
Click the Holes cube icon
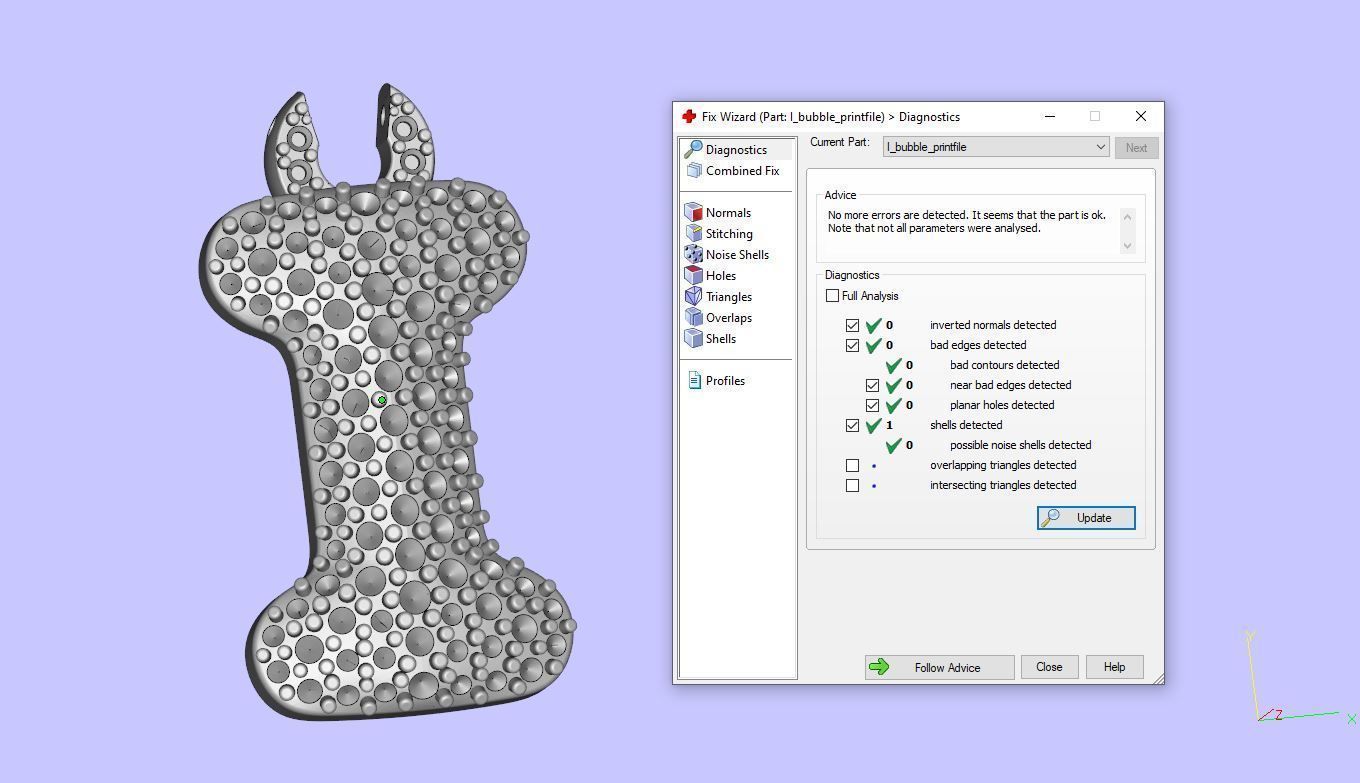[694, 276]
